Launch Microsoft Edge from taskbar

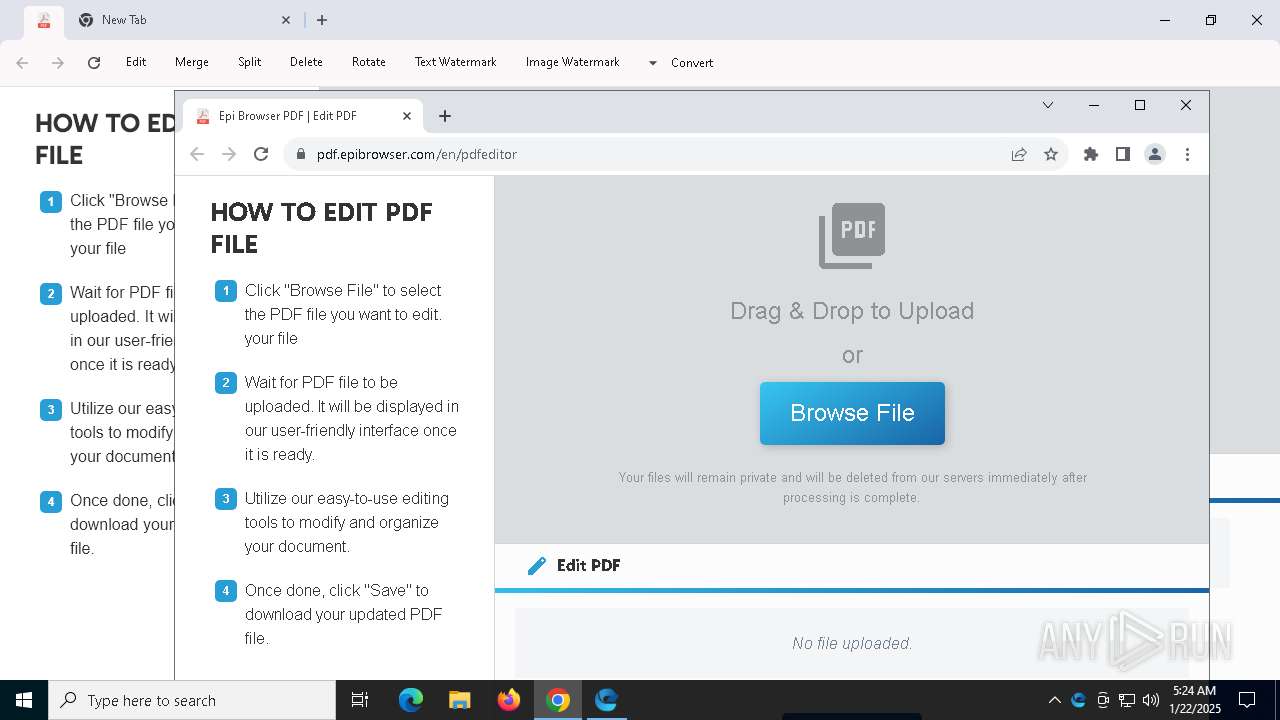tap(411, 700)
